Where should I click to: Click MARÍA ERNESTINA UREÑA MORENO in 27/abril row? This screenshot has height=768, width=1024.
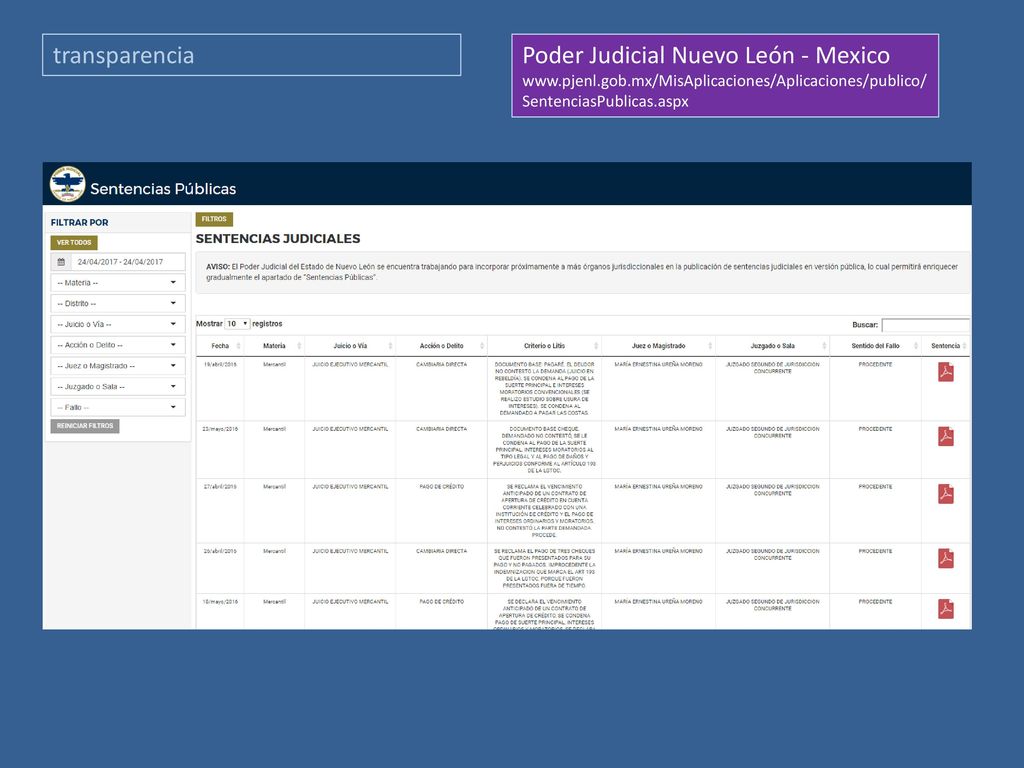click(658, 487)
